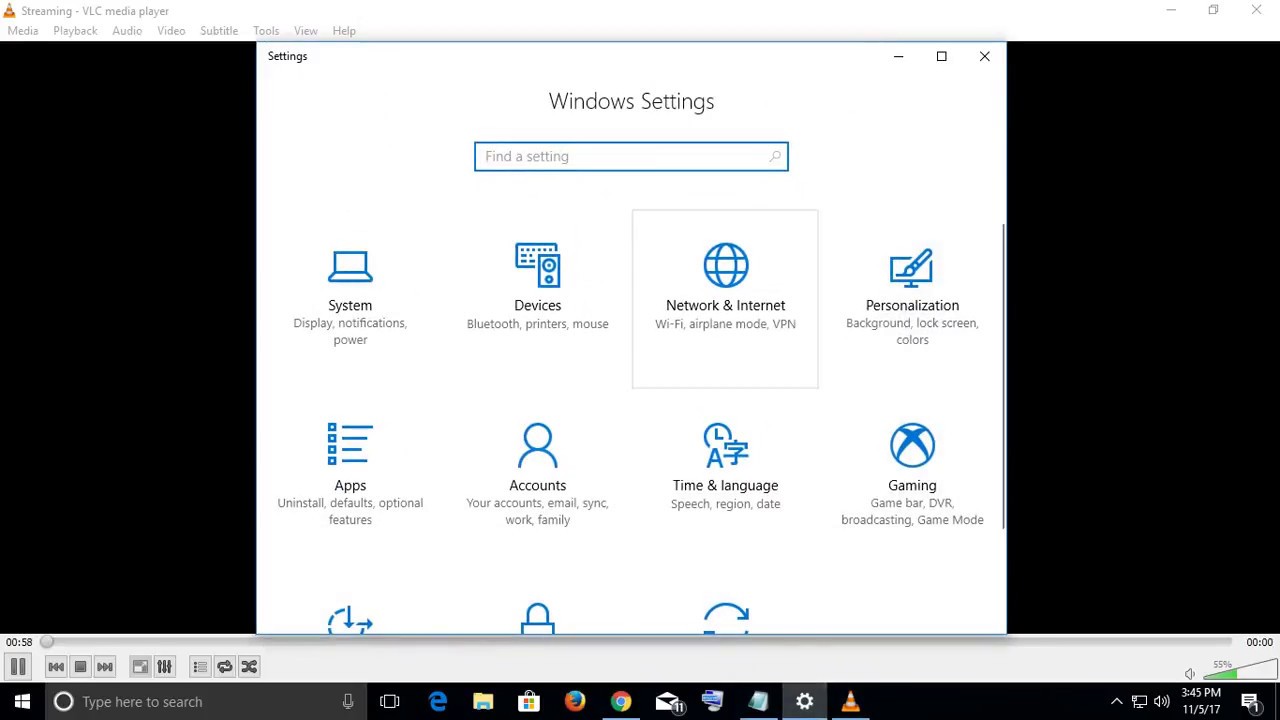Click the search magnifier in Find a setting
The height and width of the screenshot is (720, 1280).
775,157
